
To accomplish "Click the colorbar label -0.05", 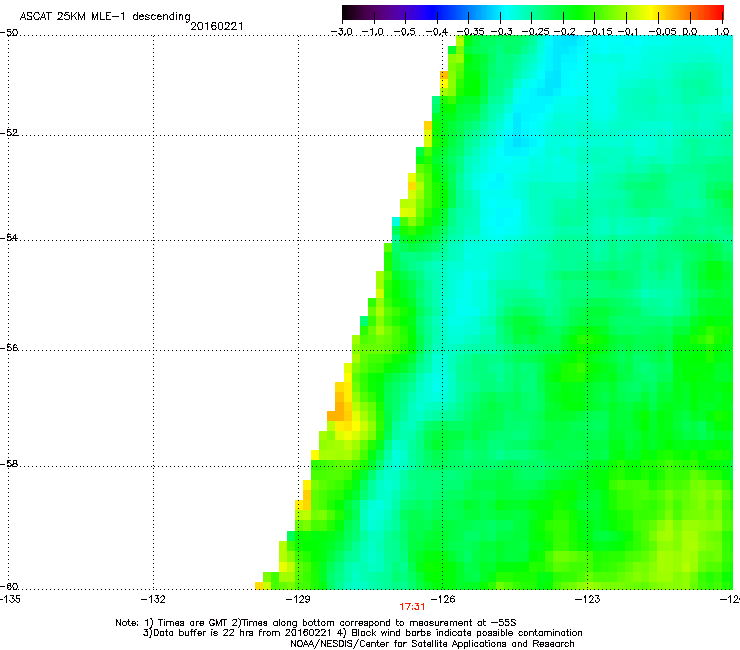I will click(x=662, y=32).
